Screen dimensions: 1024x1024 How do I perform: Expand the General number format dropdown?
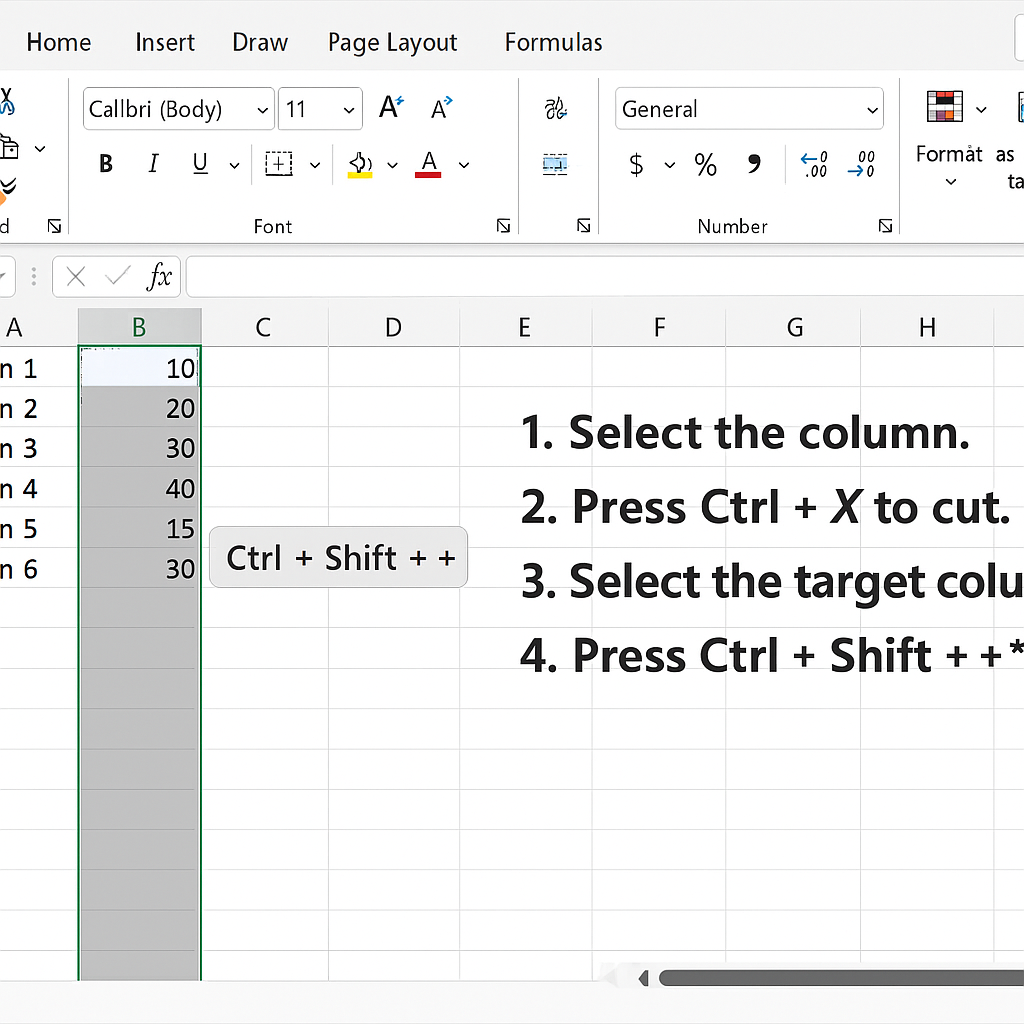coord(872,110)
